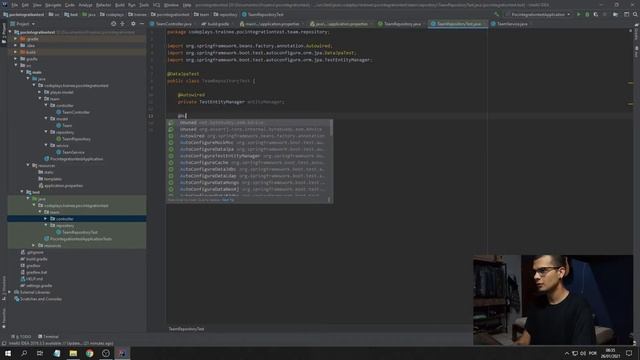This screenshot has height=360, width=640.
Task: Toggle the Favorites side tool tab
Action: [4, 318]
